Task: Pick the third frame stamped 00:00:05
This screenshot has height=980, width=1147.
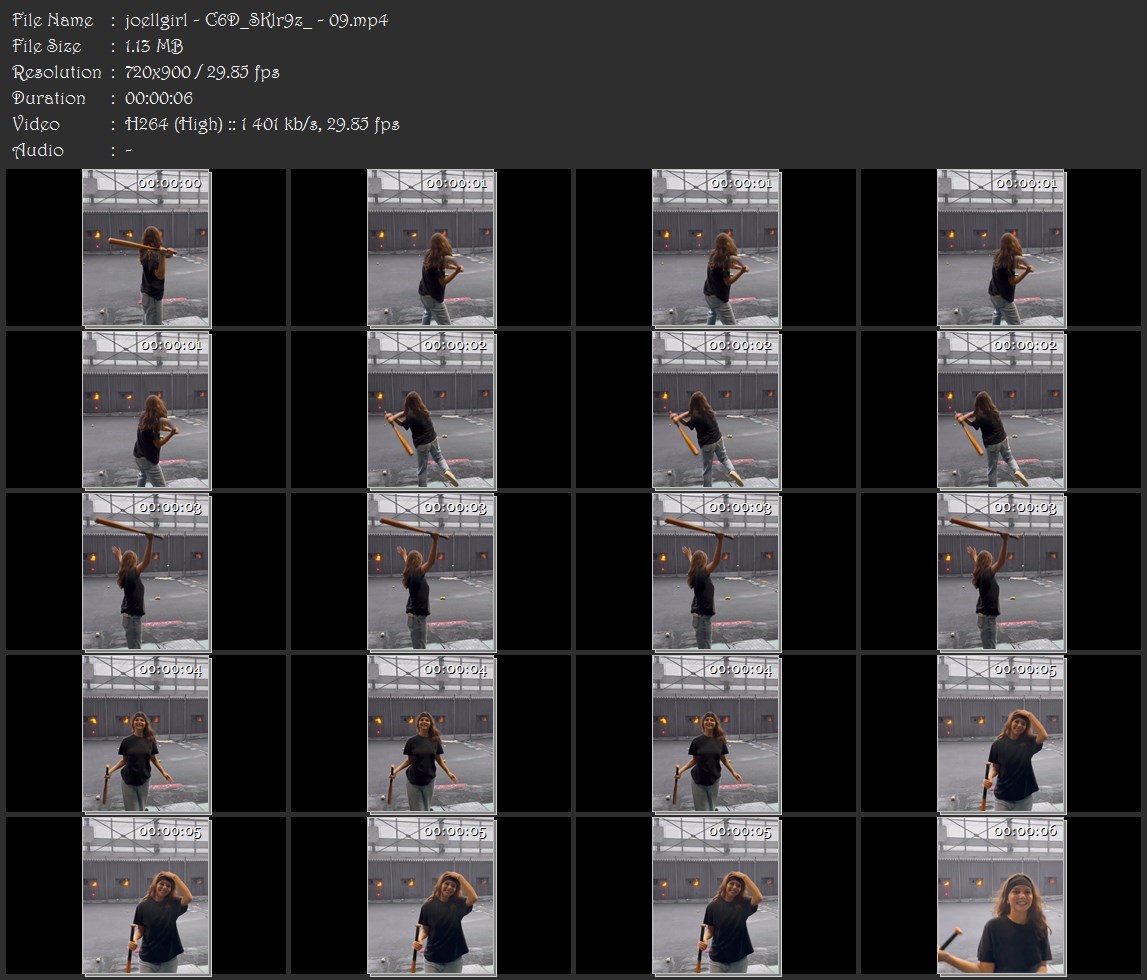Action: 432,897
